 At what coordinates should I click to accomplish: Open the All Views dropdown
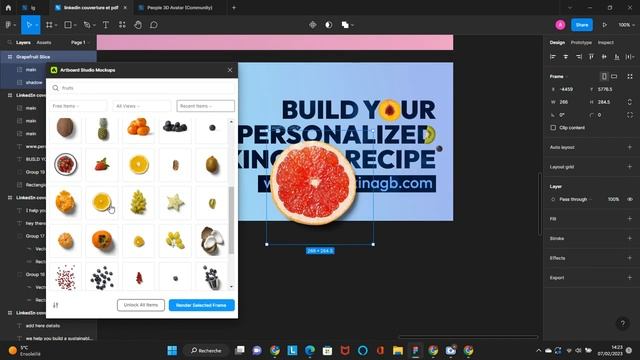click(141, 106)
